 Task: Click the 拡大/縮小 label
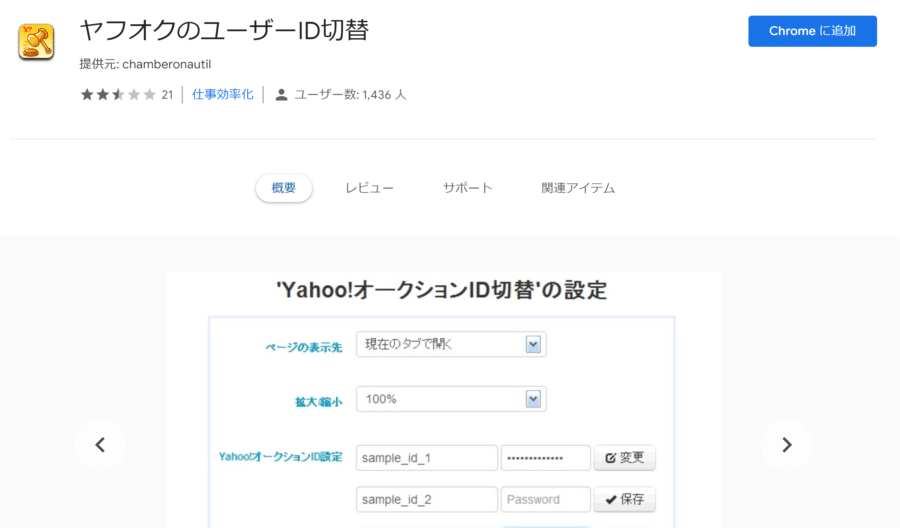click(x=319, y=402)
